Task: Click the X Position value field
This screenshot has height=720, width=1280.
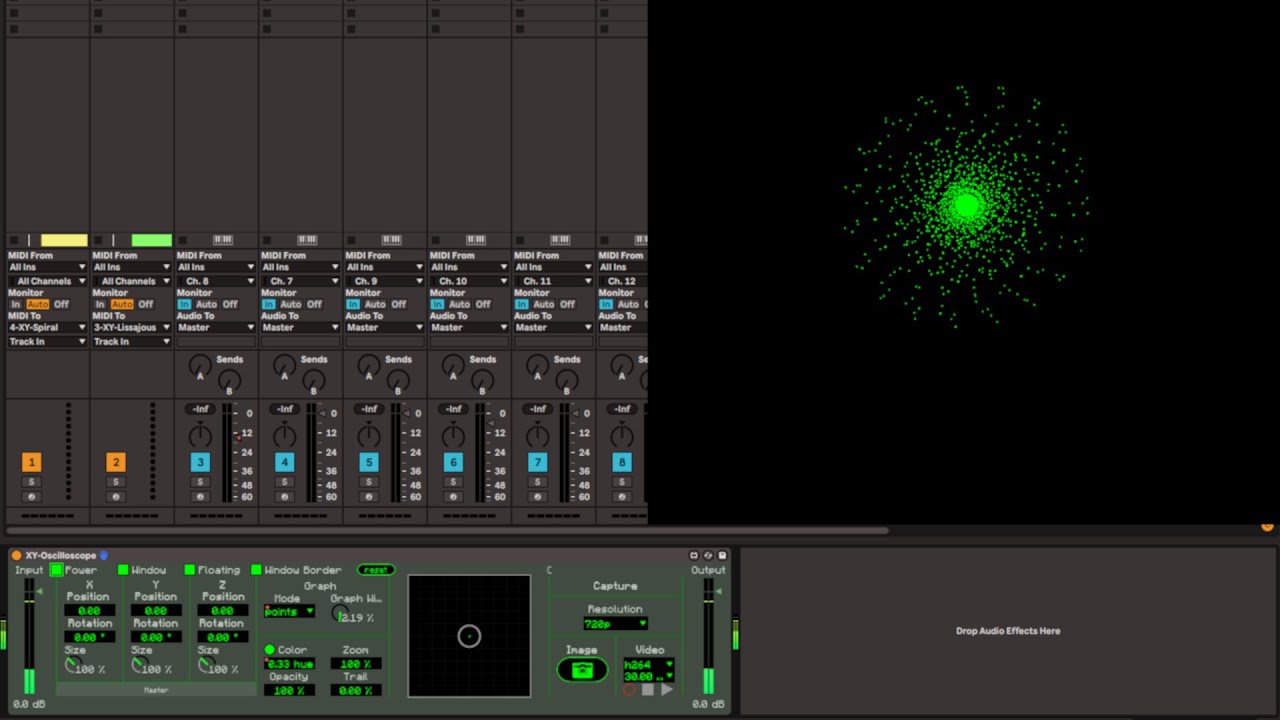Action: tap(89, 611)
